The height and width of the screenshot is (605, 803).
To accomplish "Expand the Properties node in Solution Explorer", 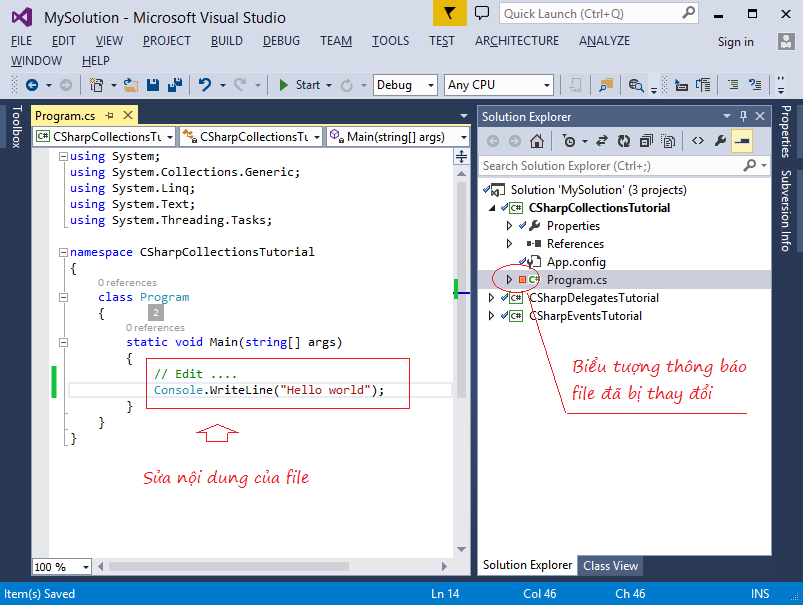I will pyautogui.click(x=509, y=225).
